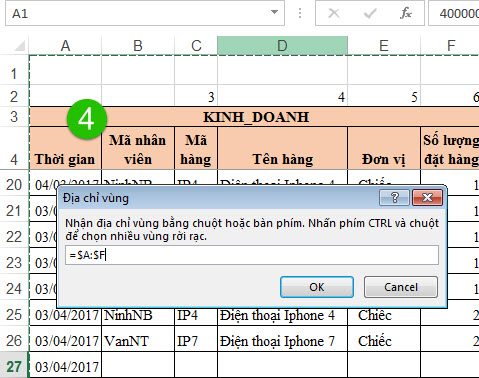479x378 pixels.
Task: Click the formula bar cancel X icon
Action: tap(334, 13)
